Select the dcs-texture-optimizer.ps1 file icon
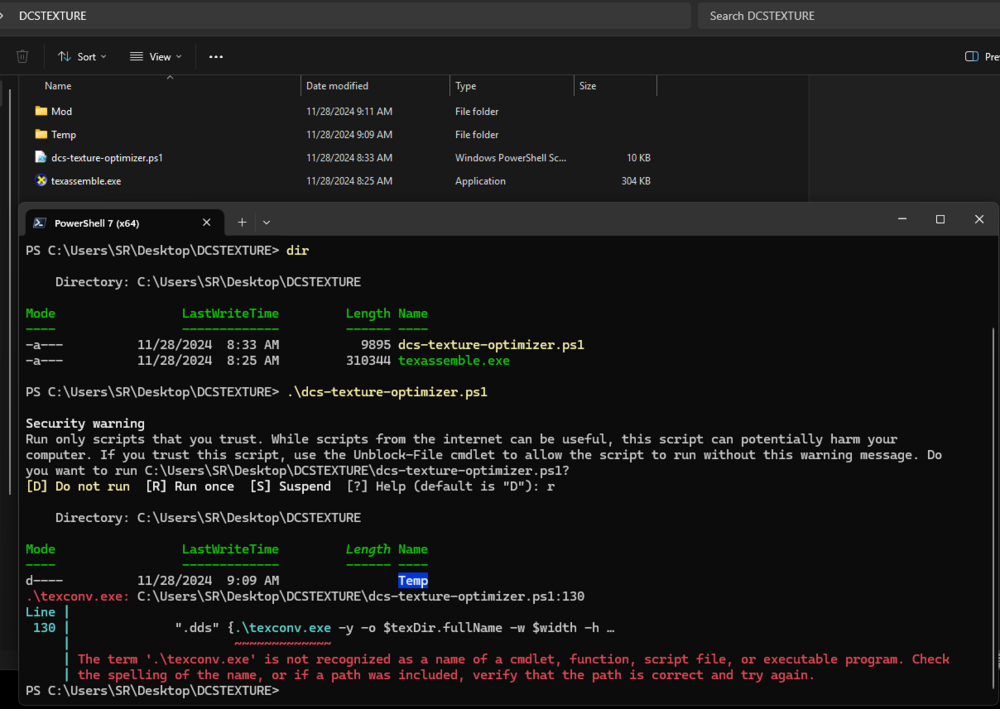 pyautogui.click(x=41, y=157)
